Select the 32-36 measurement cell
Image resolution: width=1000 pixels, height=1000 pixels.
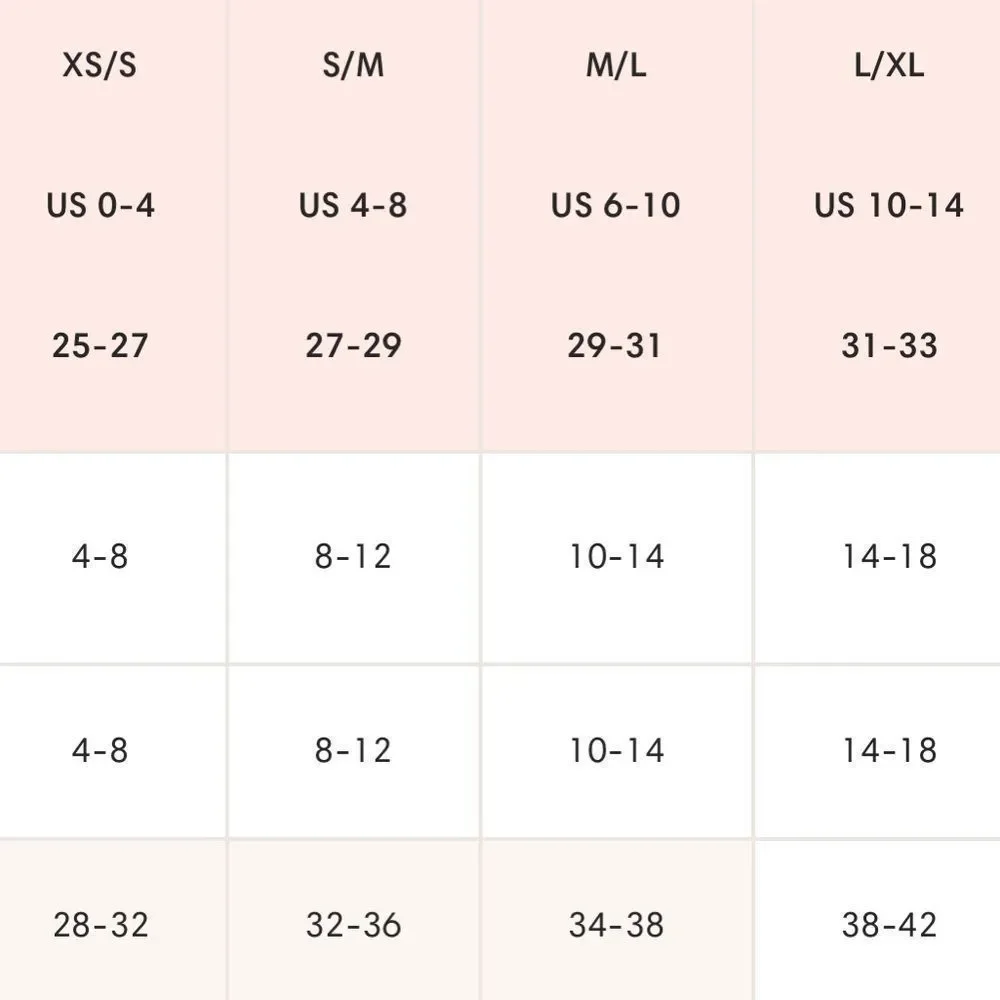(353, 925)
